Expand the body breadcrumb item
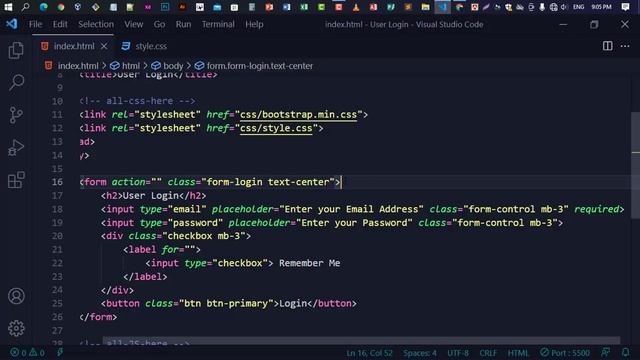This screenshot has width=640, height=360. pyautogui.click(x=173, y=66)
